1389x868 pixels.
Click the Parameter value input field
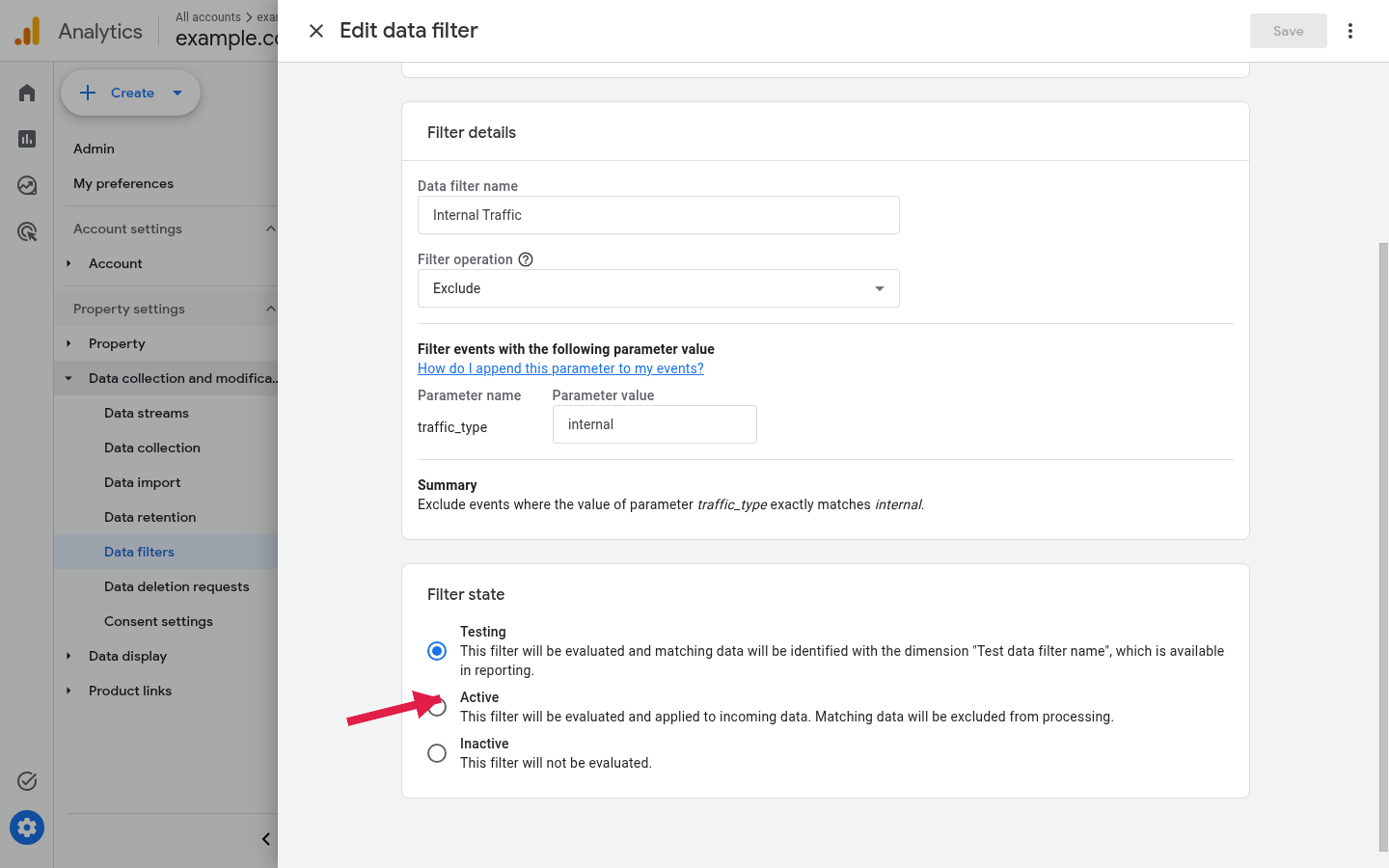click(655, 424)
